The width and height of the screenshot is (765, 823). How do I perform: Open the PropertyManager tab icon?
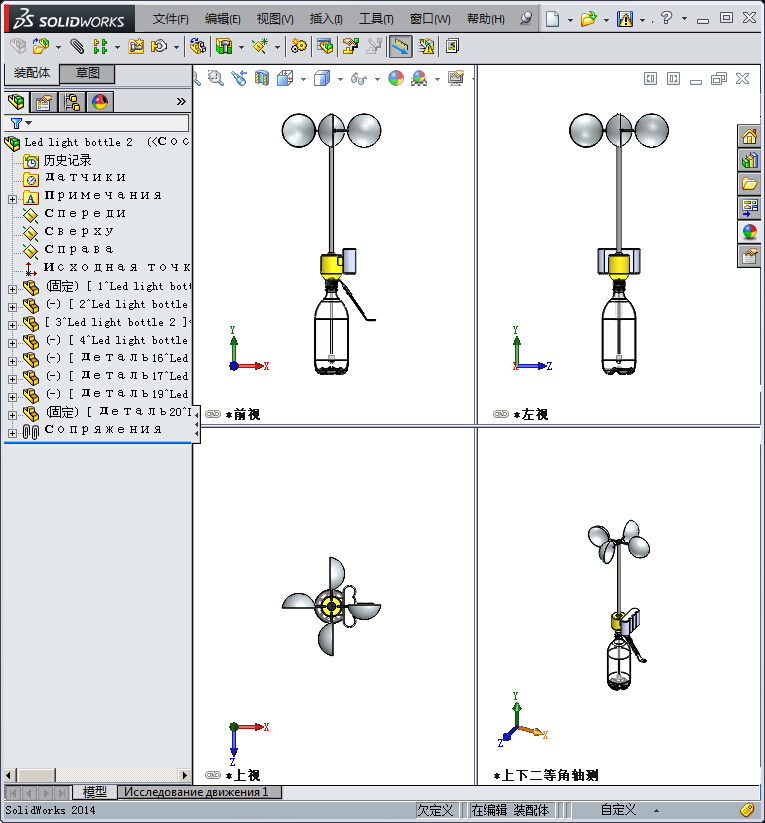point(44,101)
